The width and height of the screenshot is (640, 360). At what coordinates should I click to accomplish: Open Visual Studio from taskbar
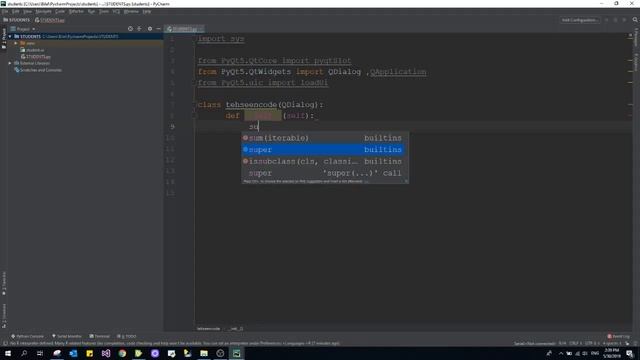coord(106,353)
